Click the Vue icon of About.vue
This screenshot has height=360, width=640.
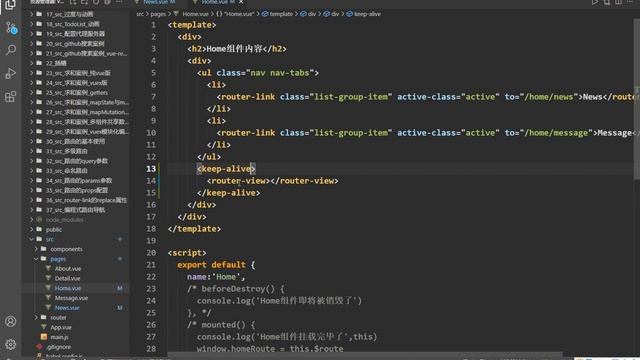click(x=48, y=269)
